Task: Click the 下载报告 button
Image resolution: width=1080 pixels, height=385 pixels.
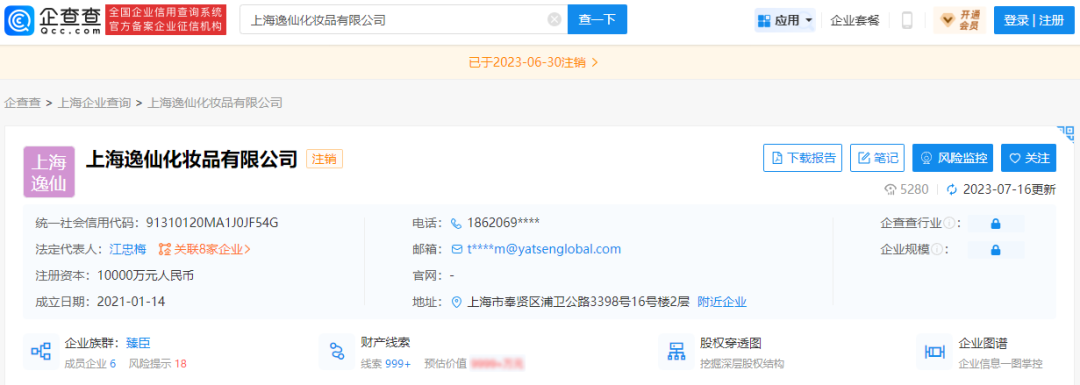Action: 803,158
